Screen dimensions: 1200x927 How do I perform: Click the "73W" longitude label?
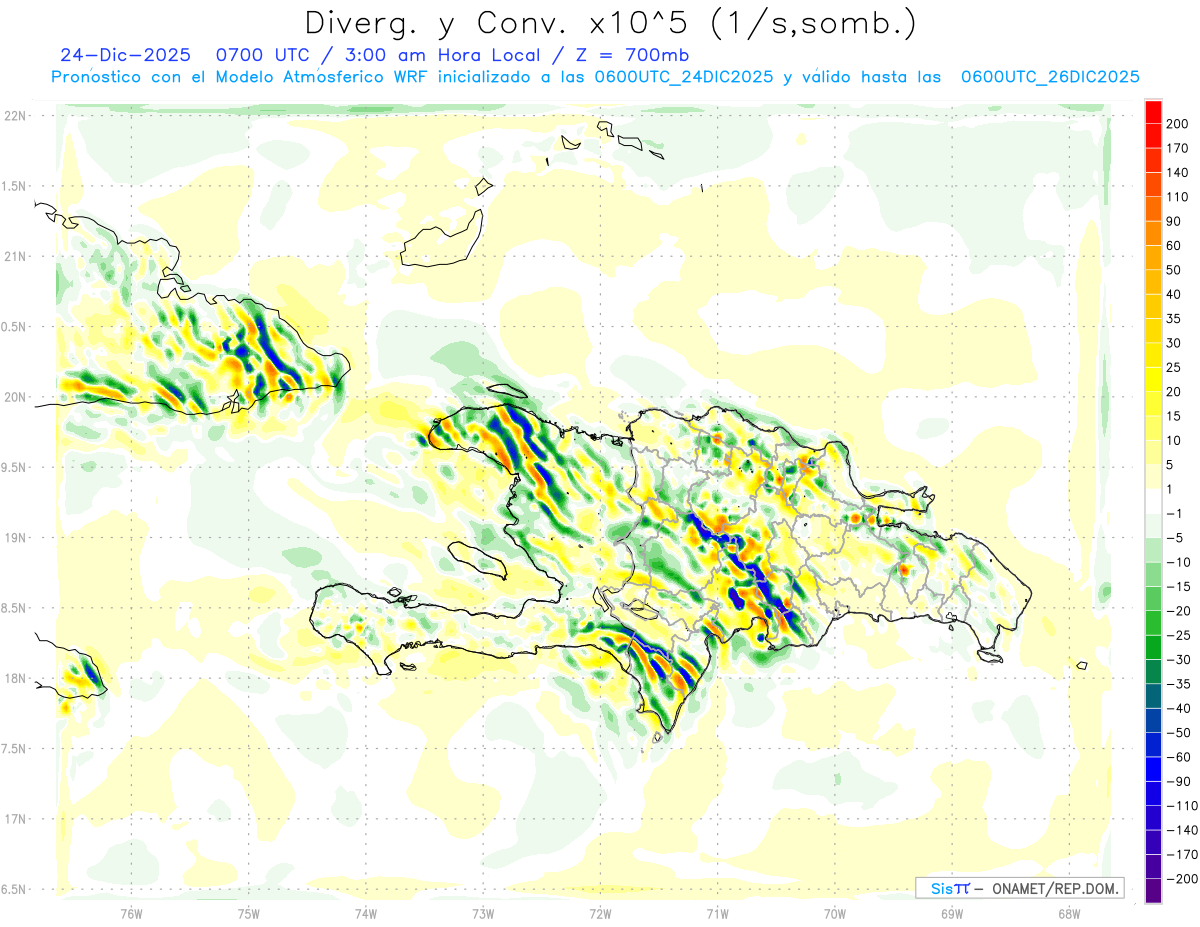(483, 913)
